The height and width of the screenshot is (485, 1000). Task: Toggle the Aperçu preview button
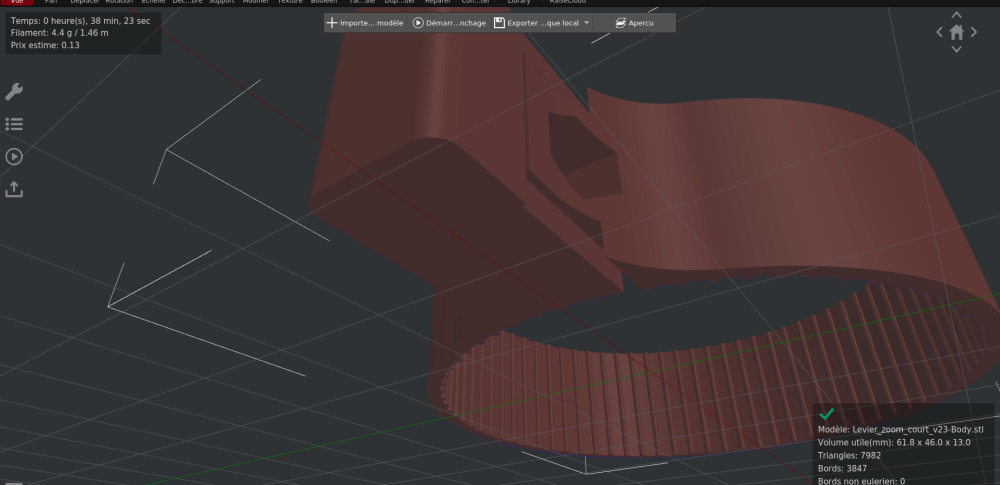(634, 23)
